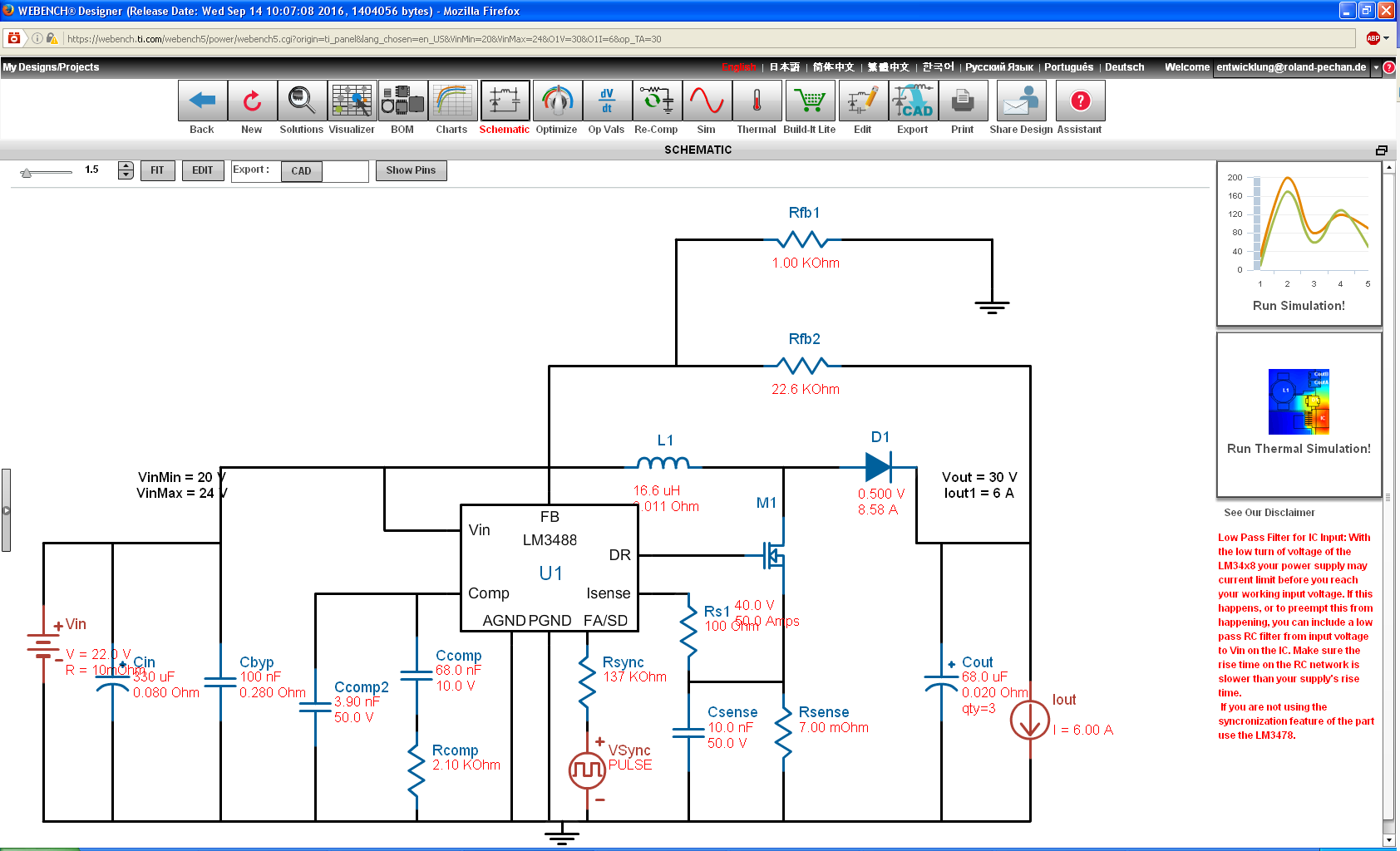Click the Rcomp 2.10 KOhm value
This screenshot has height=851, width=1400.
click(x=466, y=765)
